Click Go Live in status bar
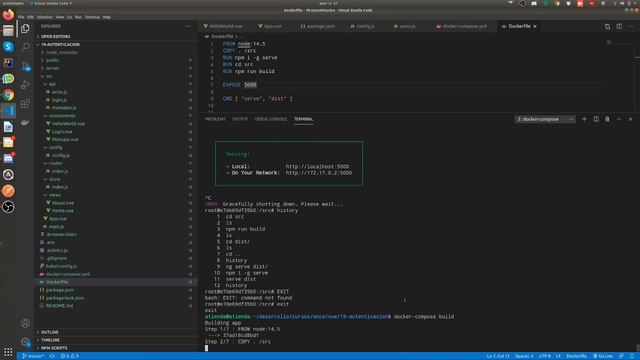 coord(603,356)
